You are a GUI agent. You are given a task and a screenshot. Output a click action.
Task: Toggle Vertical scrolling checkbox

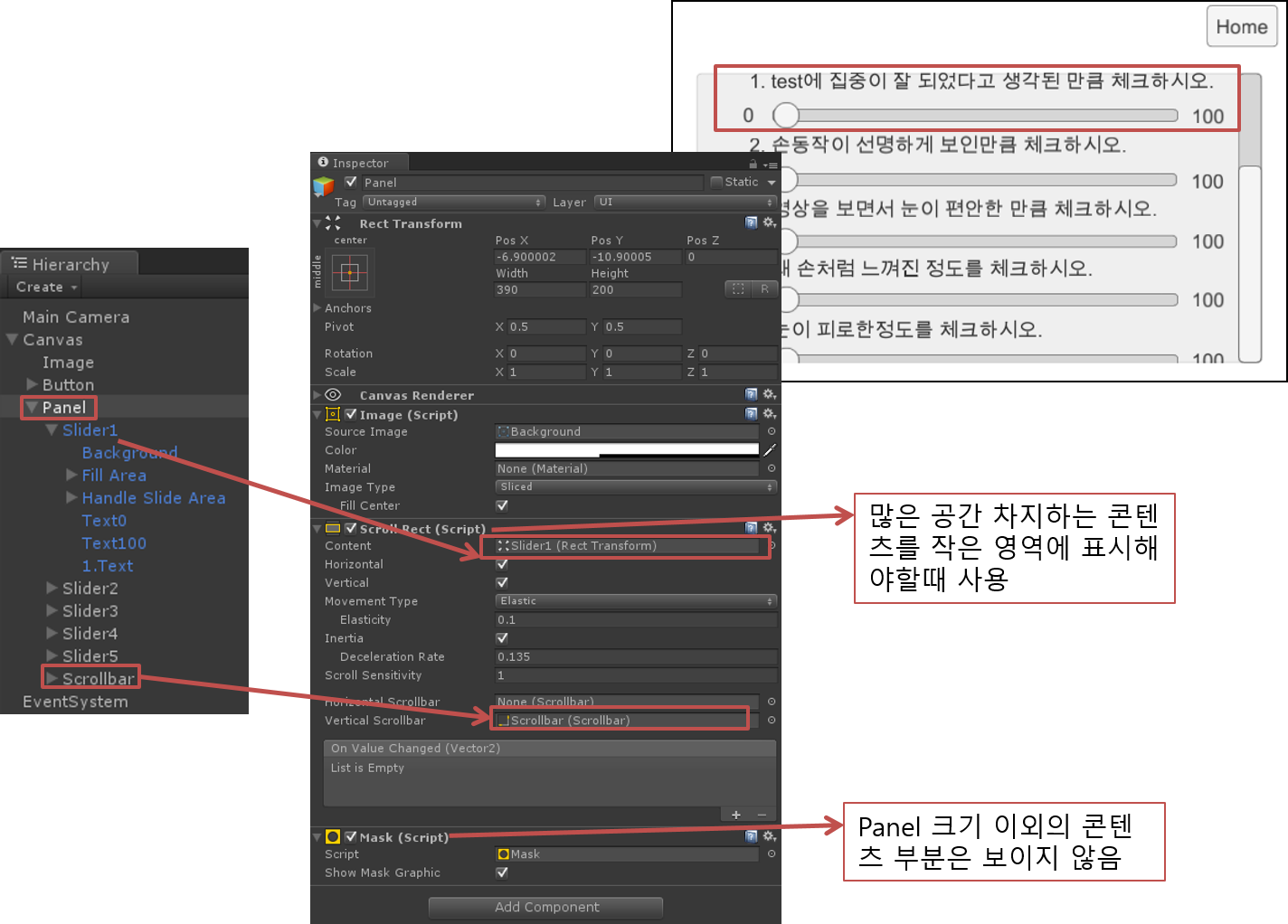(x=502, y=582)
